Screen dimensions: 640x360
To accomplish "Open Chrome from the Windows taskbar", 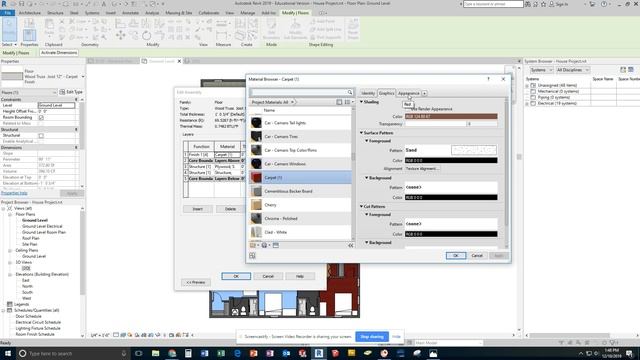I will coord(172,353).
